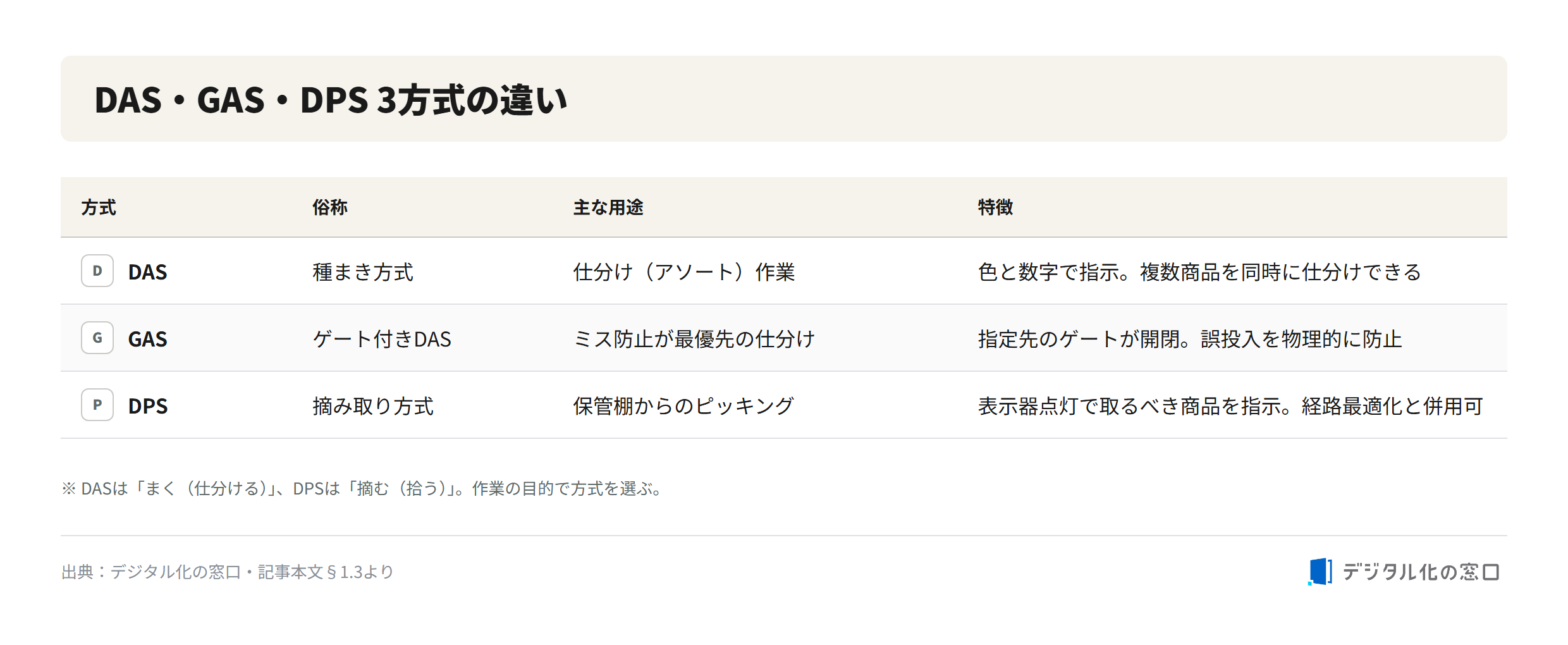Select the 方式 column header

coord(99,207)
